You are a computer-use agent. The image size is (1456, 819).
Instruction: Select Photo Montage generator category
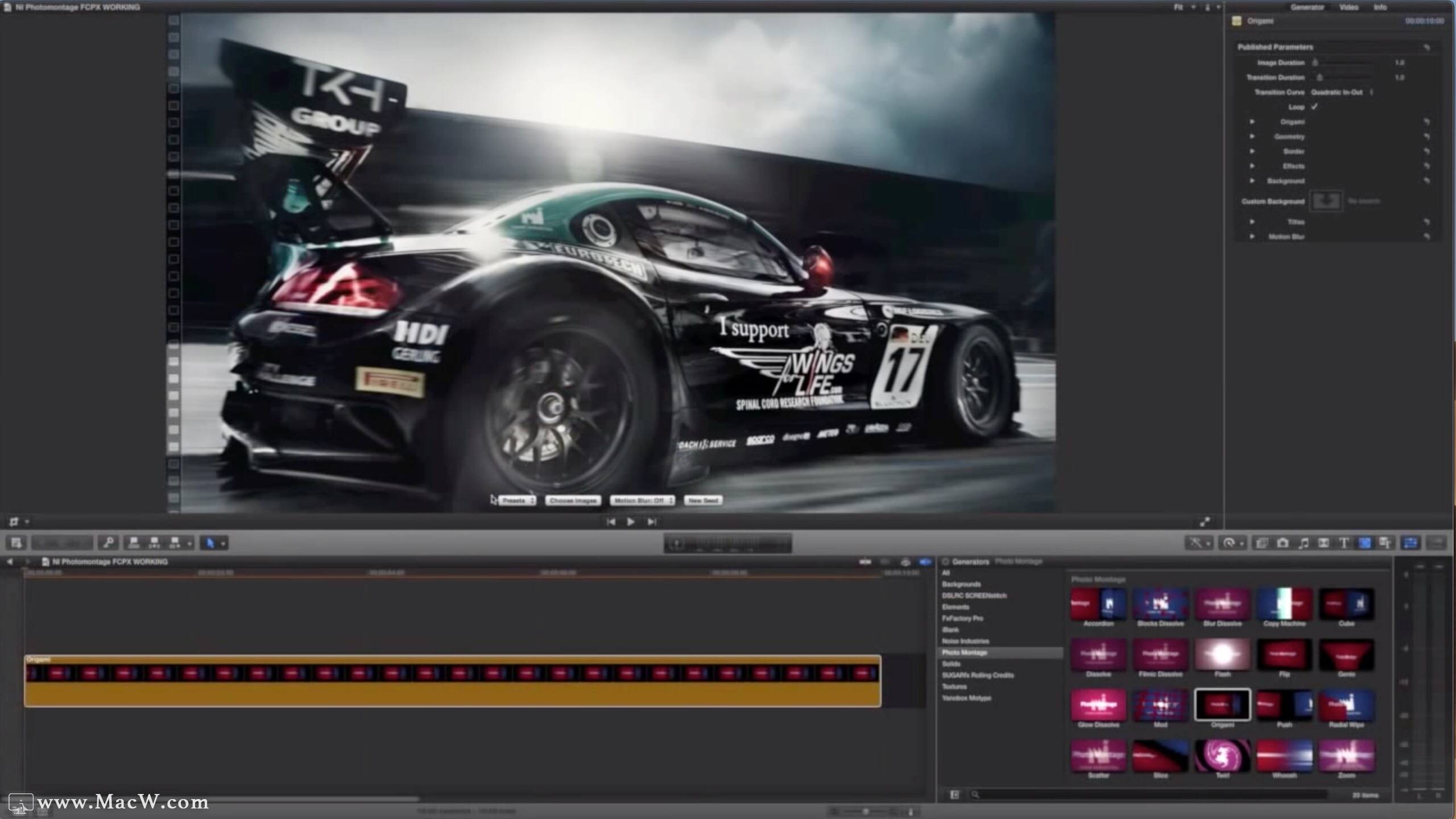(1000, 652)
